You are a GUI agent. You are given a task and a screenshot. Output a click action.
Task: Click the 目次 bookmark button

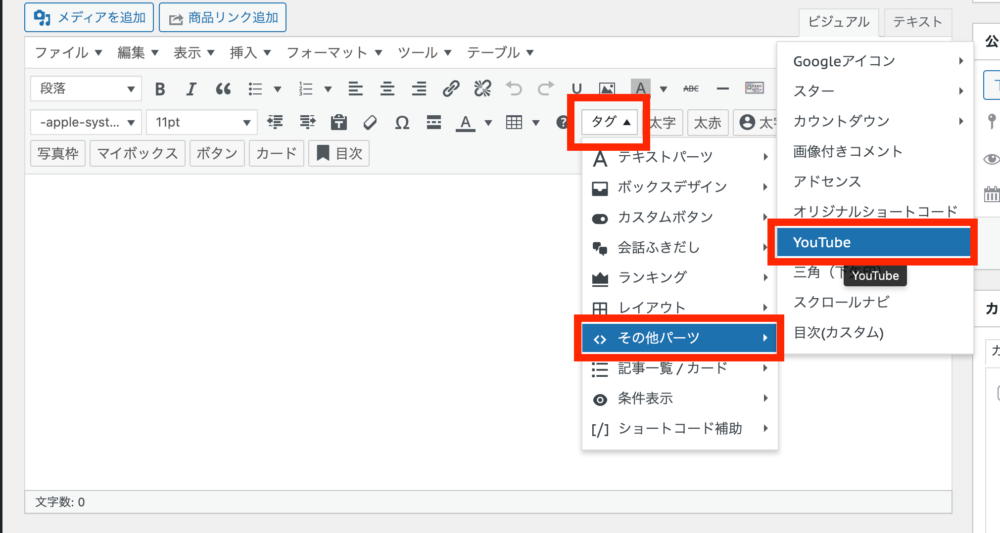339,153
